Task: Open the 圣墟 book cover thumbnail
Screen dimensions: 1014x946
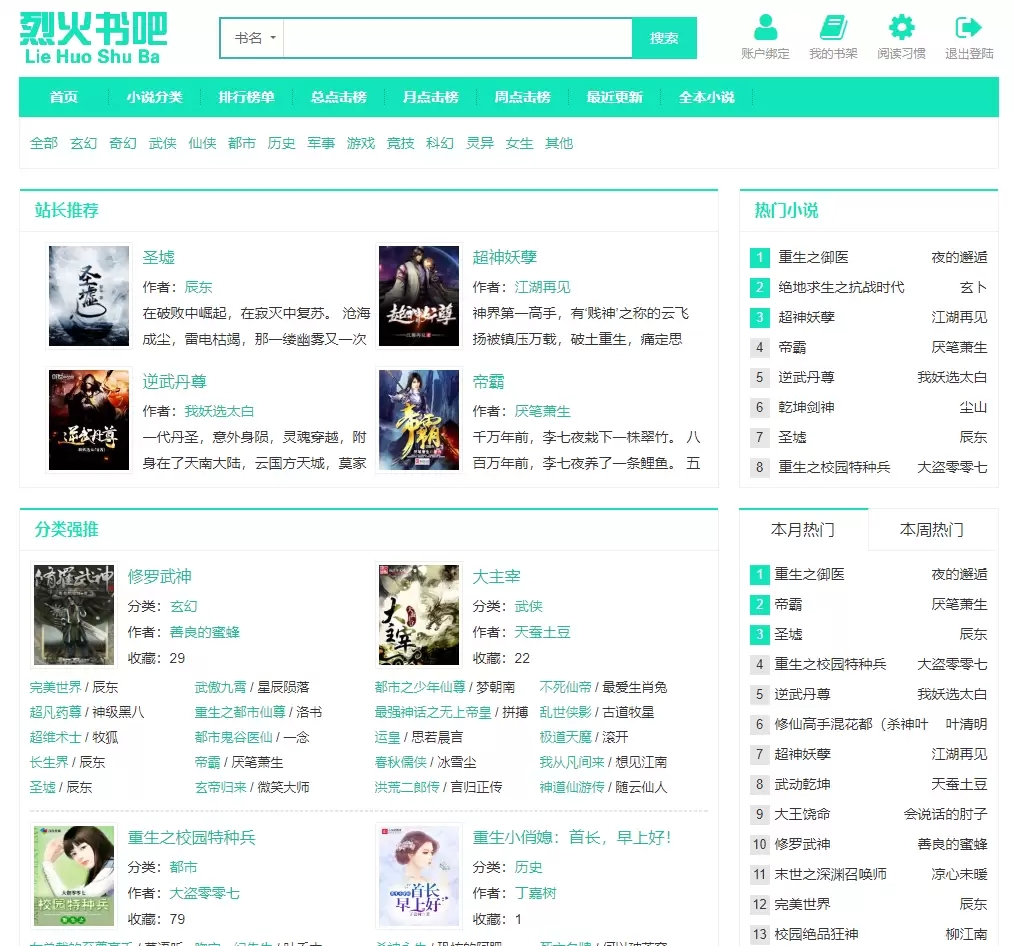Action: click(x=89, y=296)
